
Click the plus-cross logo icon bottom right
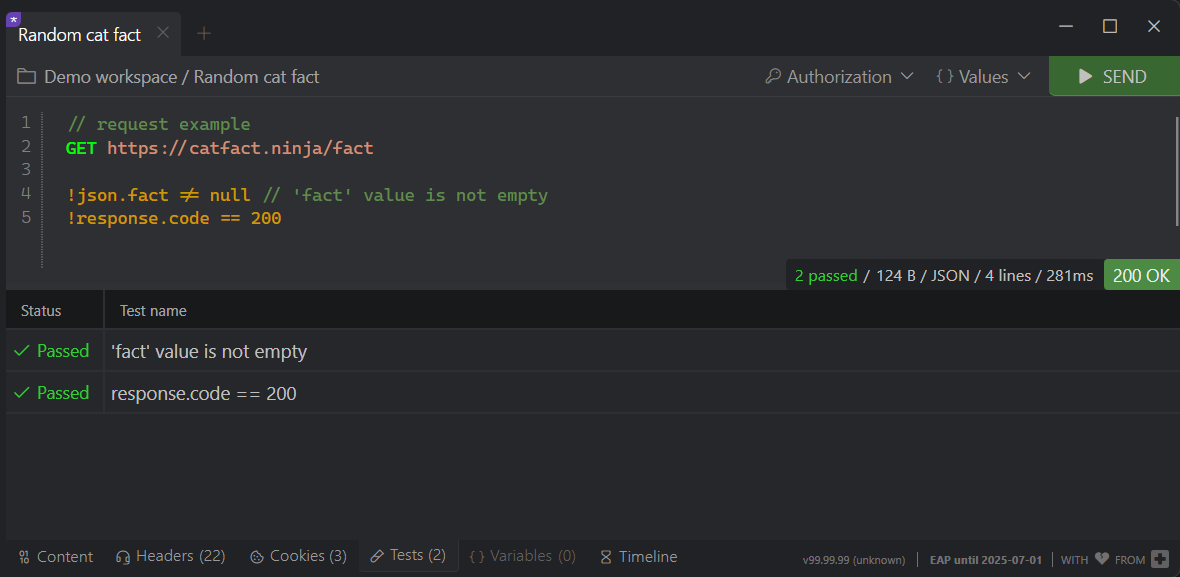(1160, 559)
